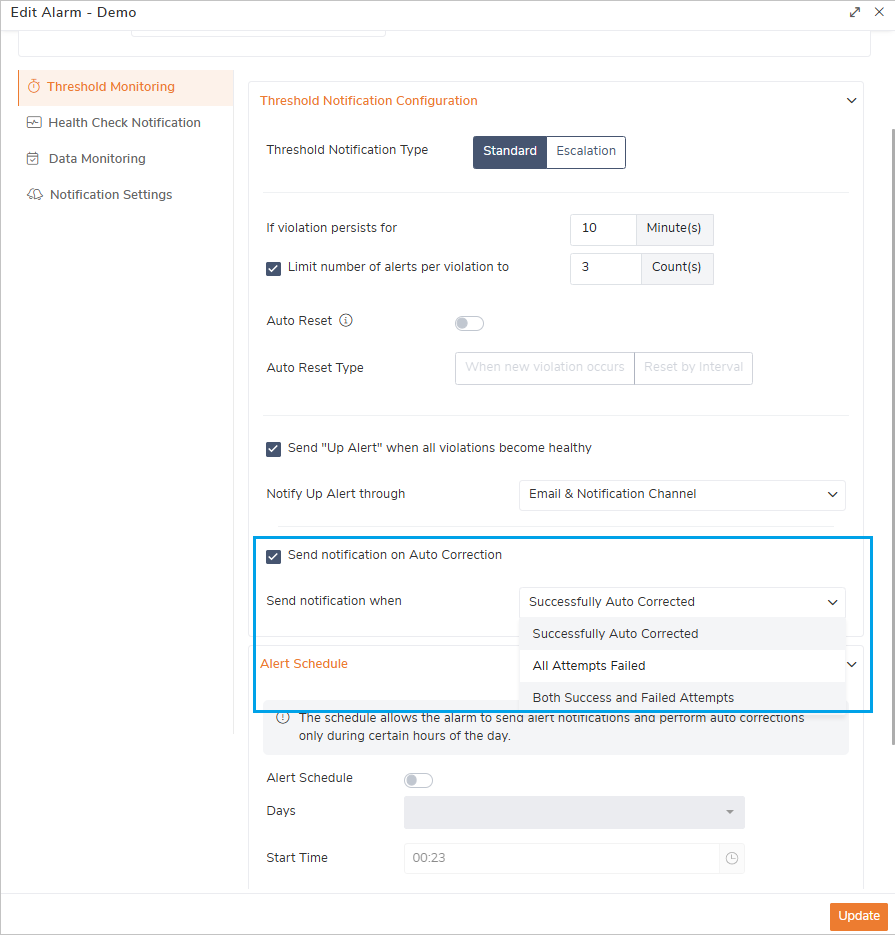The height and width of the screenshot is (937, 895).
Task: Click the Threshold Monitoring stopwatch icon
Action: (x=34, y=87)
